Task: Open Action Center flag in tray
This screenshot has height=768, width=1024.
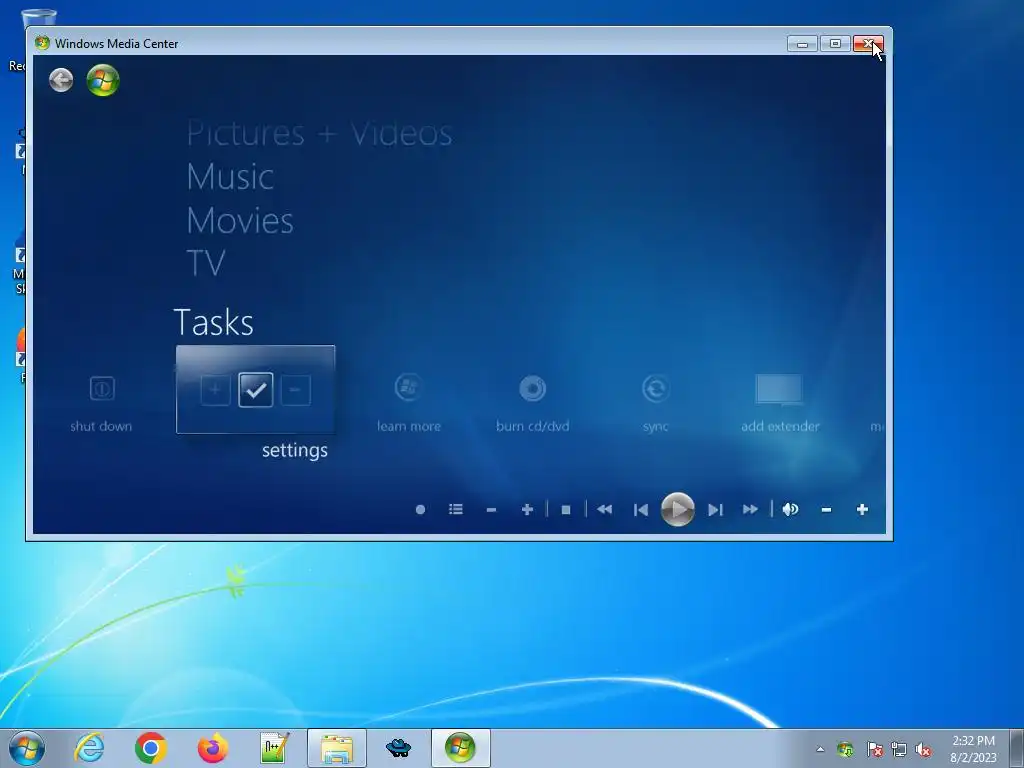Action: (x=874, y=750)
